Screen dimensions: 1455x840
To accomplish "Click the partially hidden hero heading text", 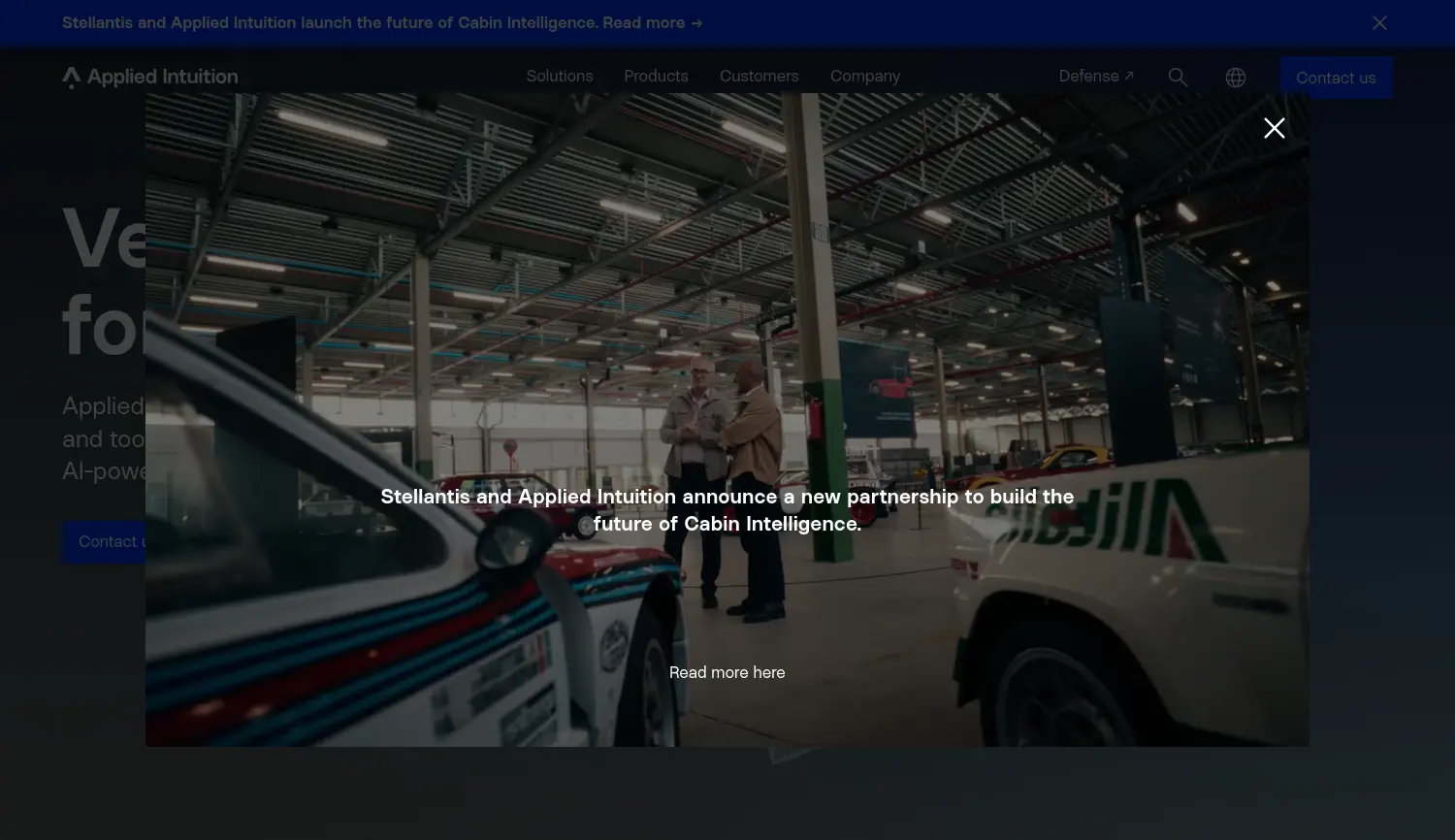I will 104,281.
